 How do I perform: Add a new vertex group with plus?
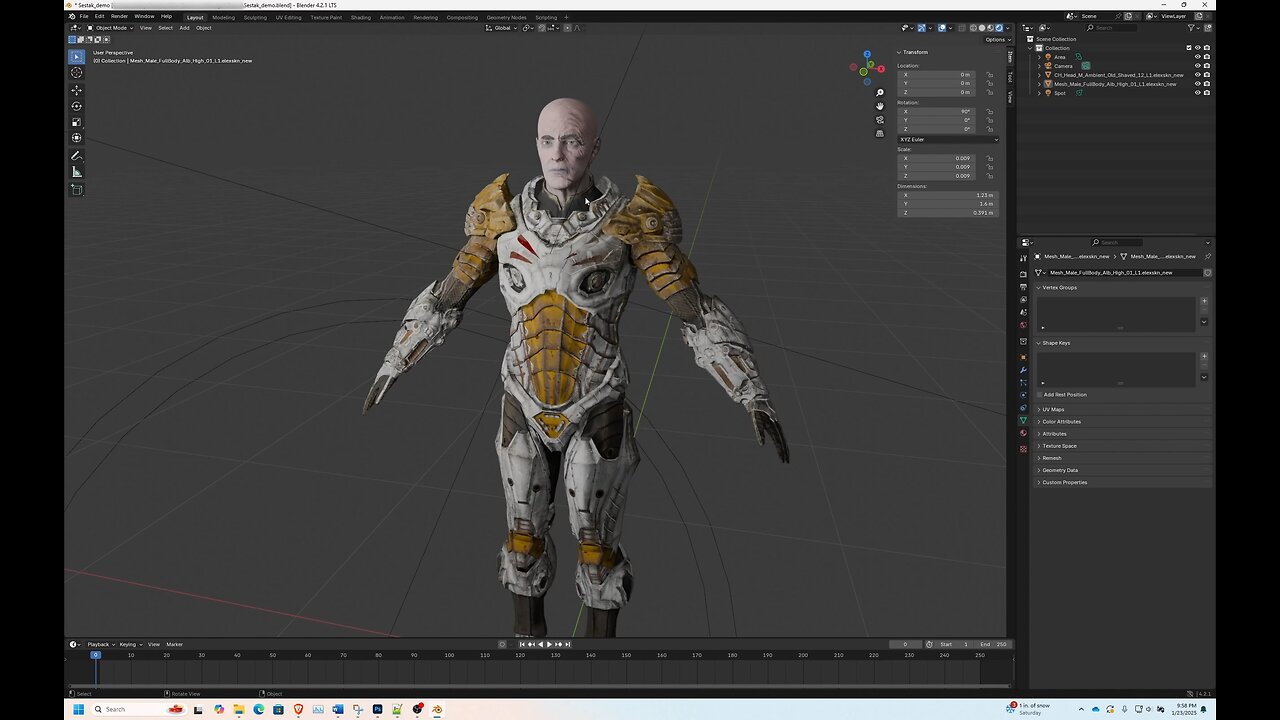(x=1204, y=301)
